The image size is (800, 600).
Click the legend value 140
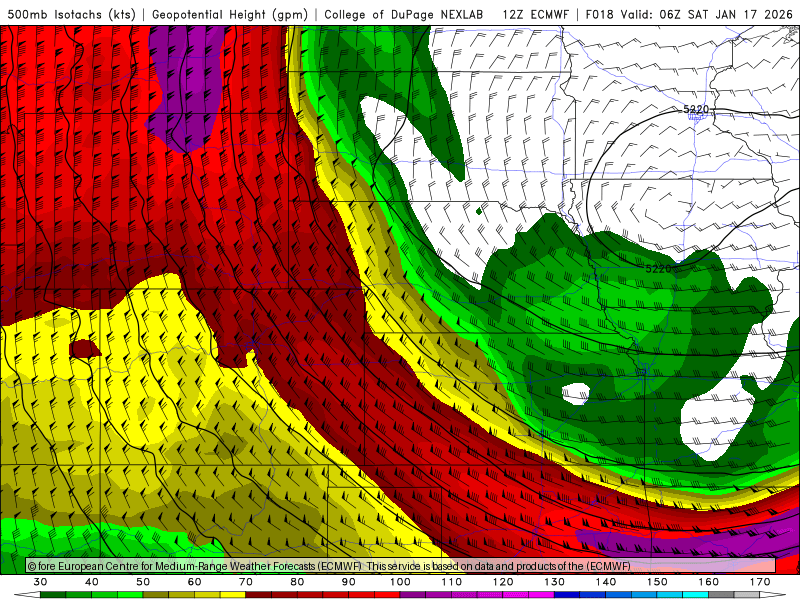pyautogui.click(x=606, y=582)
